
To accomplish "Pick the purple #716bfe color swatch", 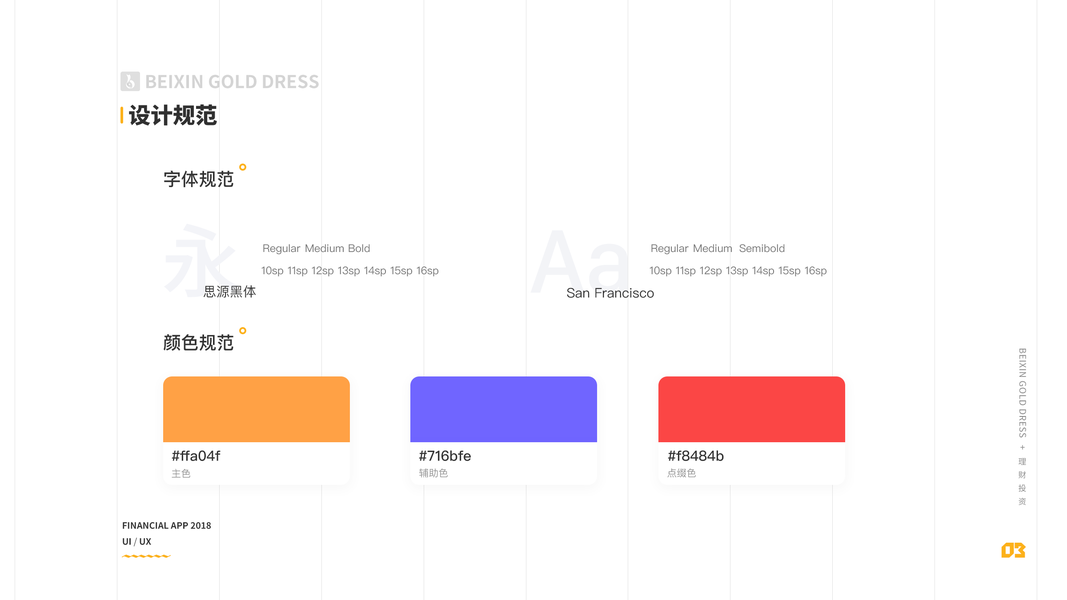I will point(503,409).
